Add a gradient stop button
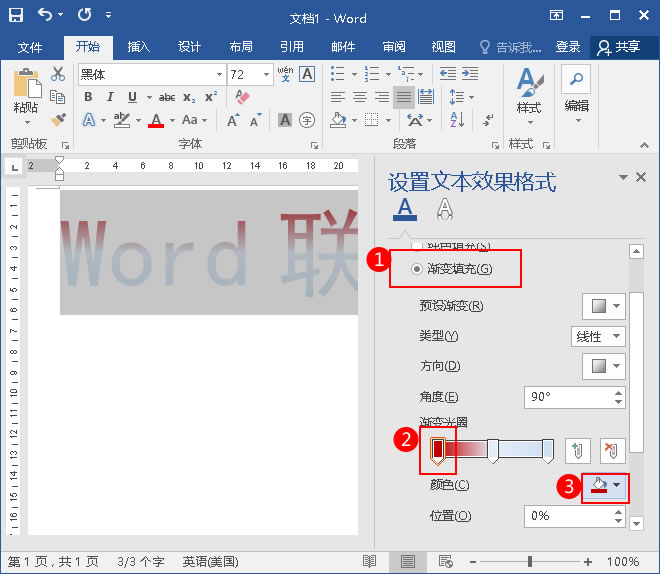 pyautogui.click(x=577, y=450)
